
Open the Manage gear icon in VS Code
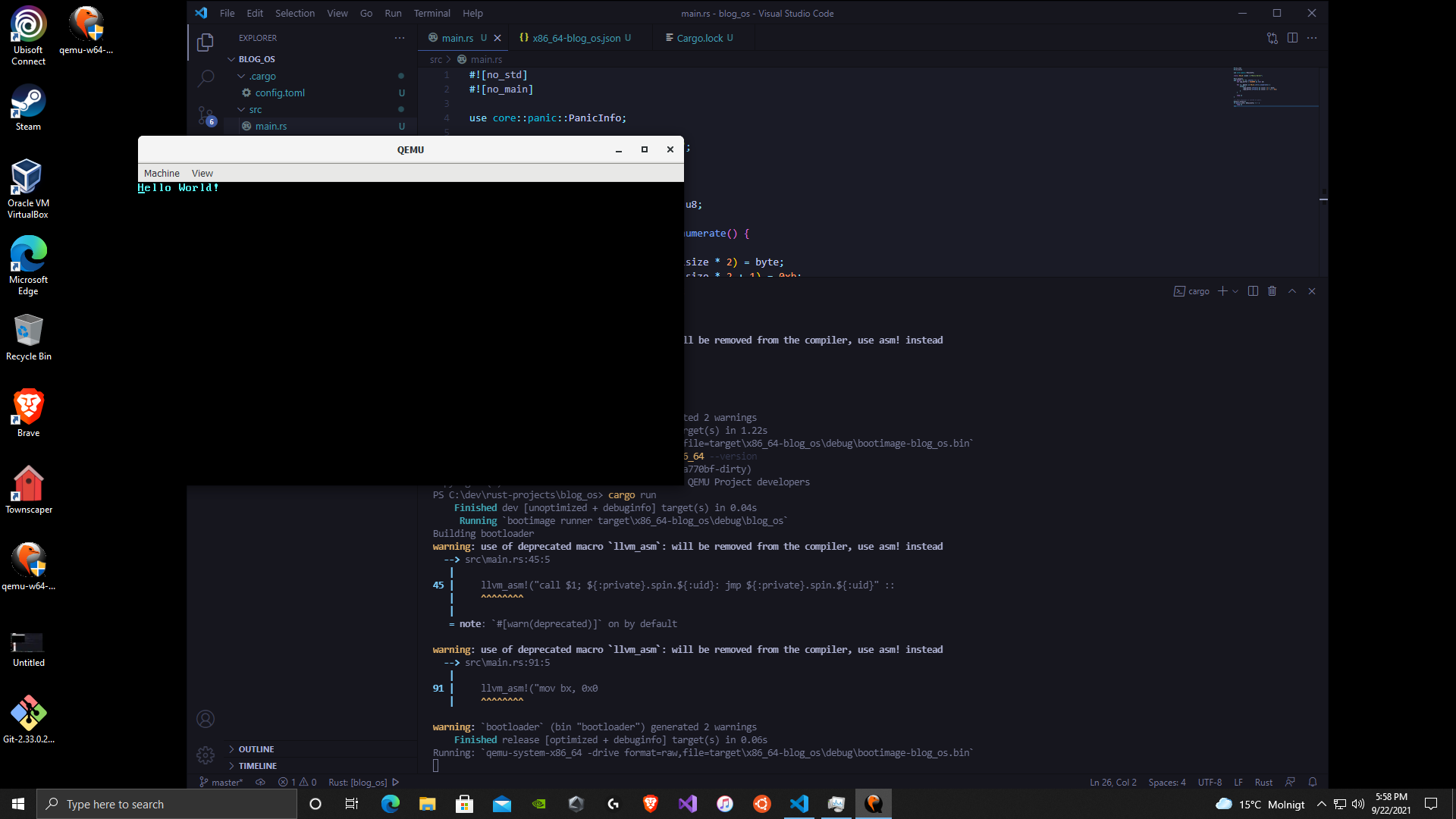tap(206, 755)
